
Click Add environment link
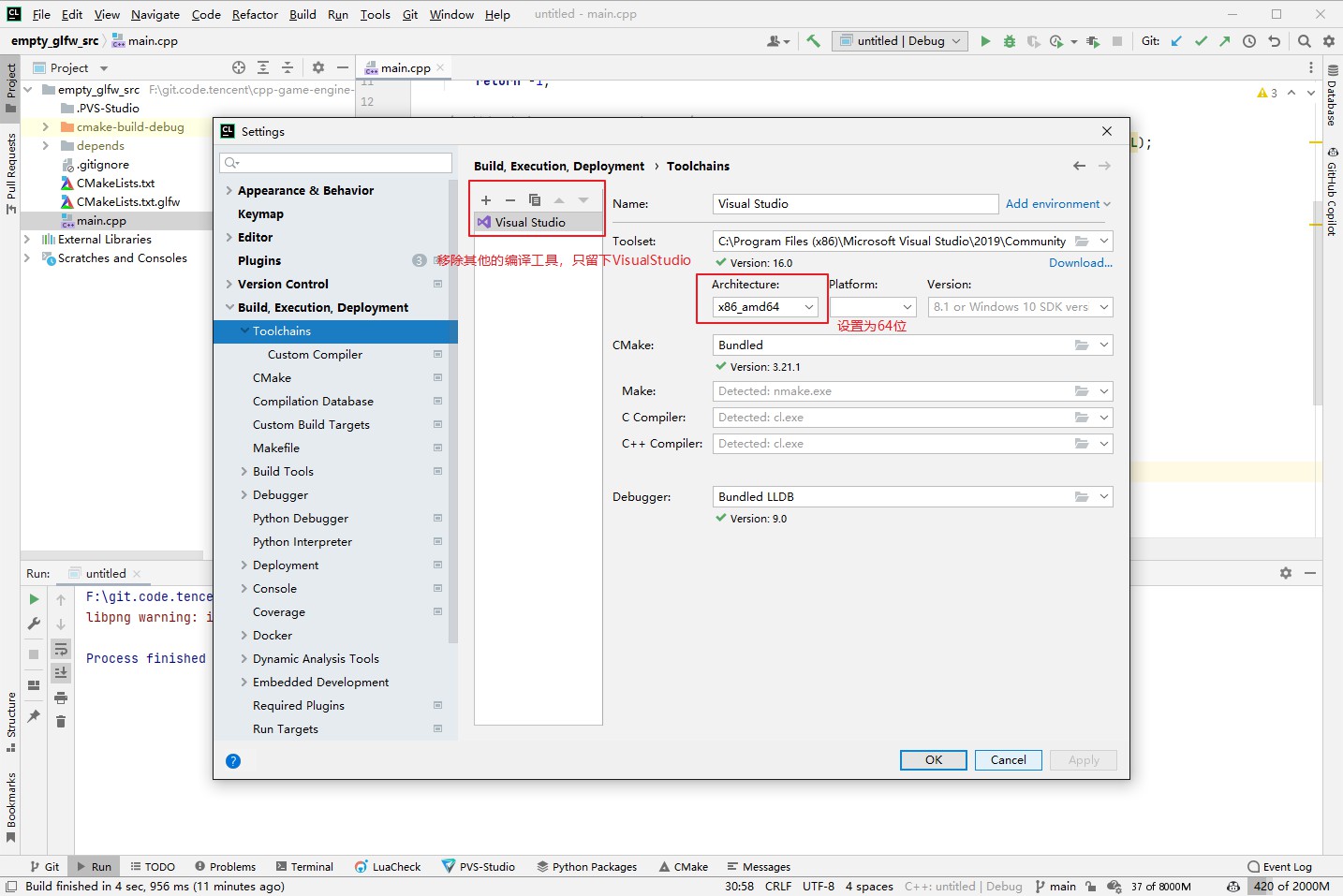pyautogui.click(x=1057, y=204)
